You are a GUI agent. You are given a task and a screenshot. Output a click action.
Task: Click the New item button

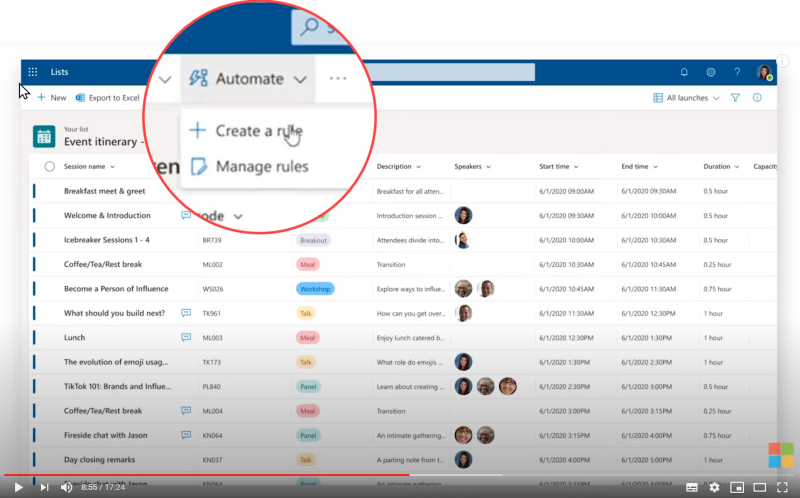(52, 97)
